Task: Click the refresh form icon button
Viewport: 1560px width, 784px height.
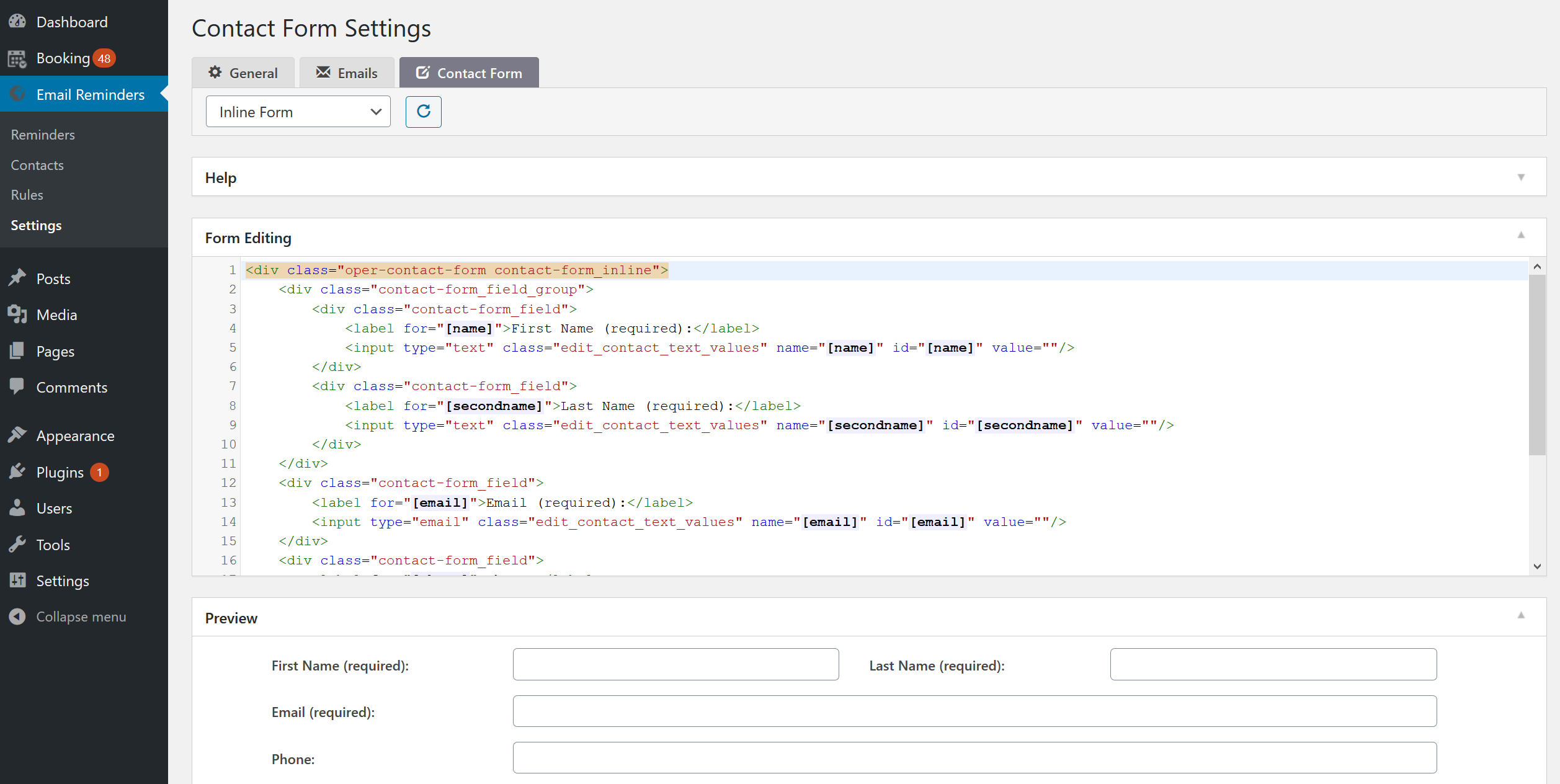Action: pyautogui.click(x=423, y=112)
